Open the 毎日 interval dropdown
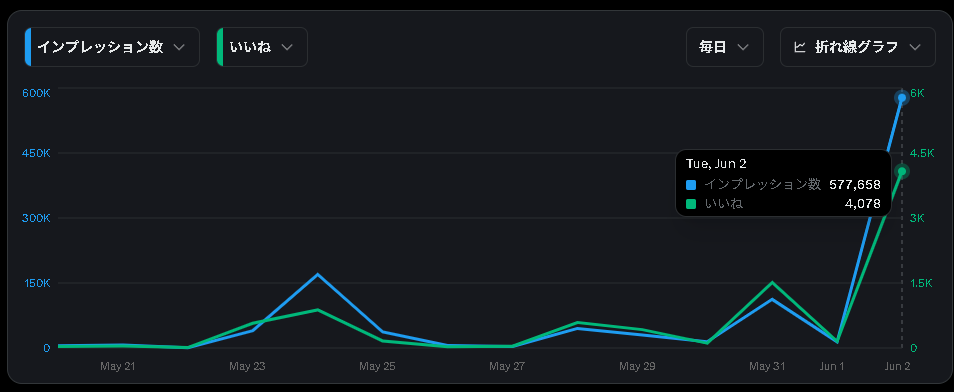 [725, 47]
